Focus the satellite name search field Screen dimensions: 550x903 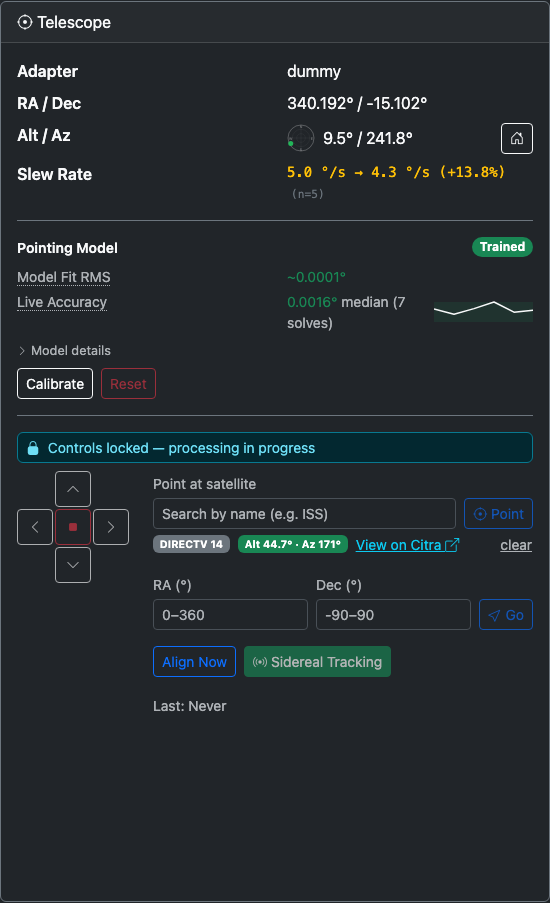(x=304, y=514)
